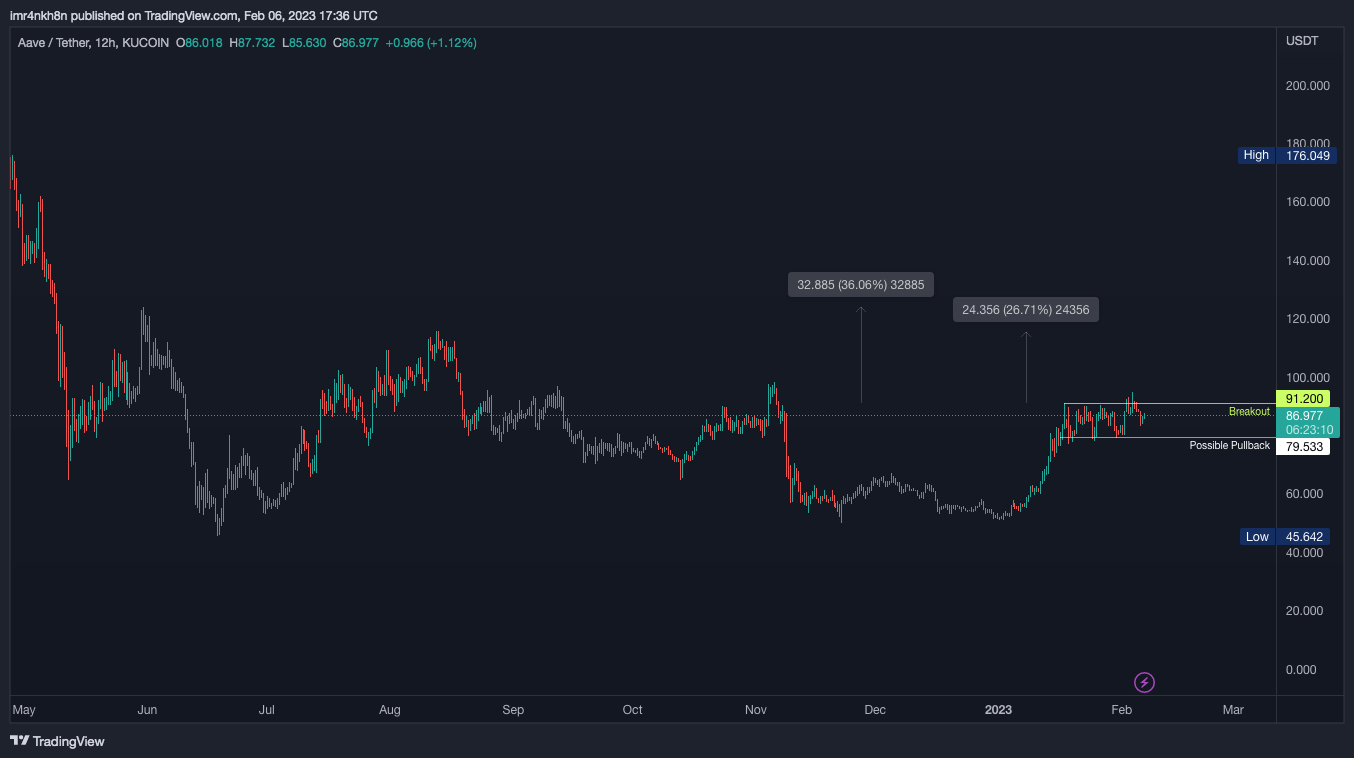
Task: Click the Oct label on time axis
Action: pos(632,710)
